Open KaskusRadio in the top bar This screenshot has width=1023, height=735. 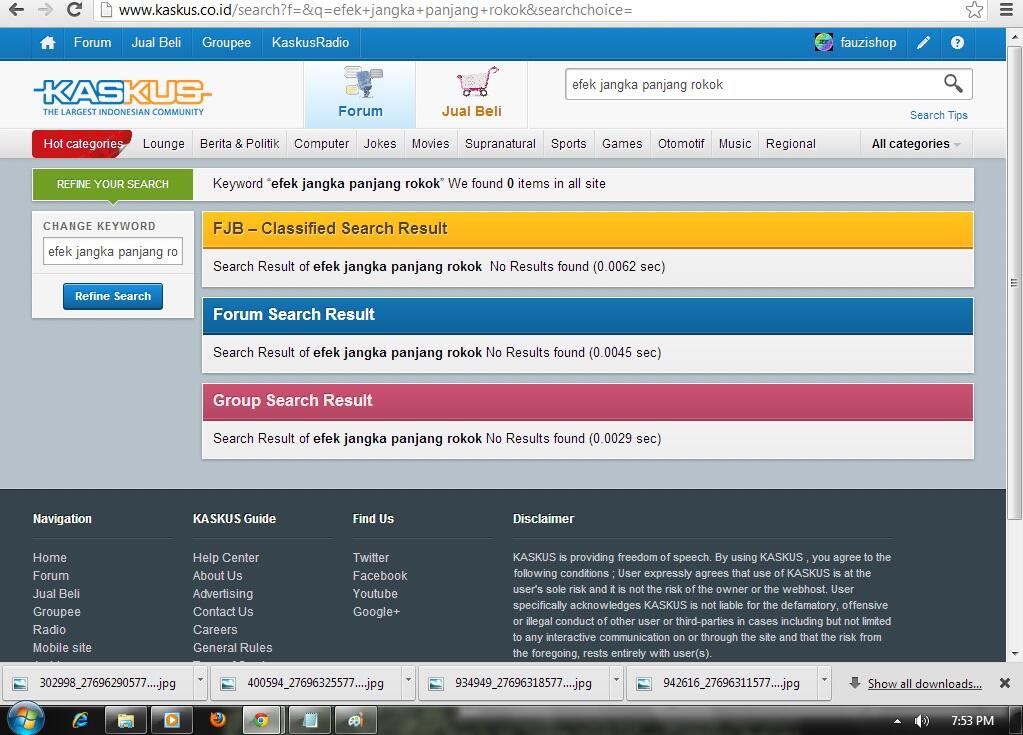tap(311, 43)
